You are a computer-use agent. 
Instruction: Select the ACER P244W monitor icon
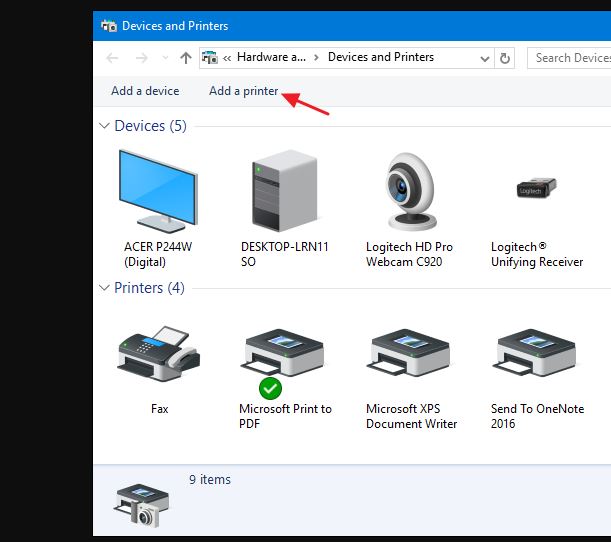pos(158,191)
